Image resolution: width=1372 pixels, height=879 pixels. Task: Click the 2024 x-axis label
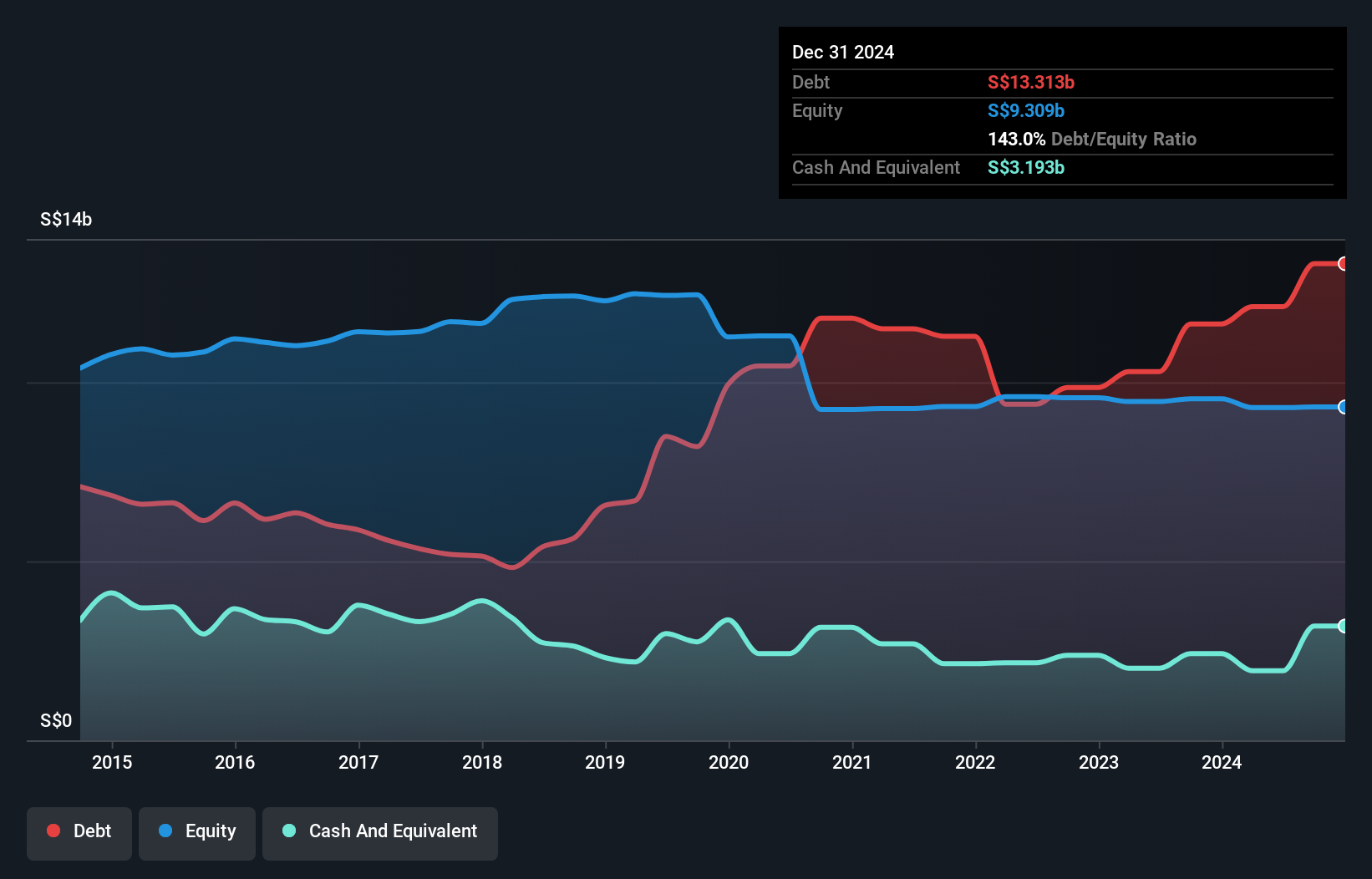(1222, 762)
